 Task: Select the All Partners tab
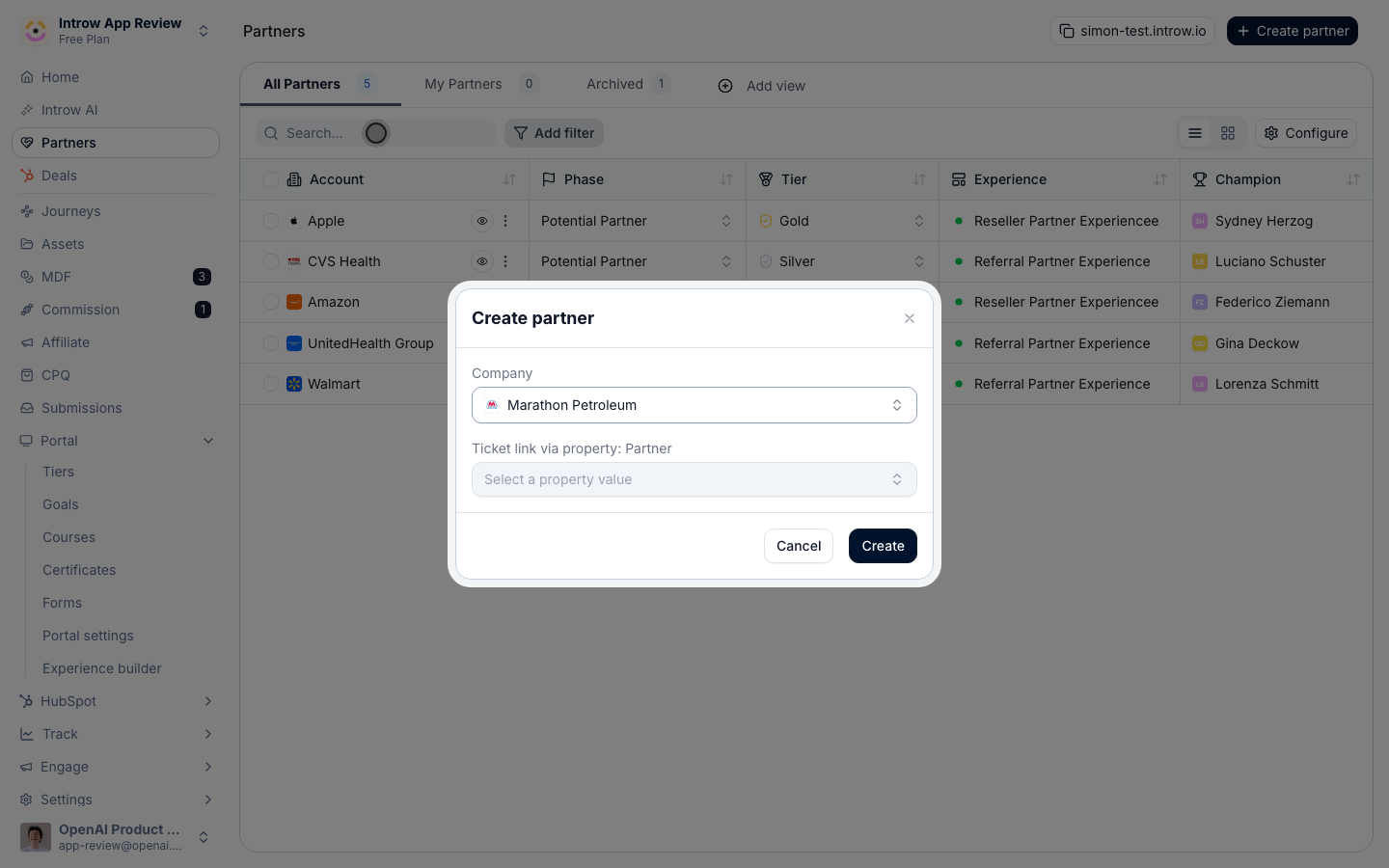[320, 84]
